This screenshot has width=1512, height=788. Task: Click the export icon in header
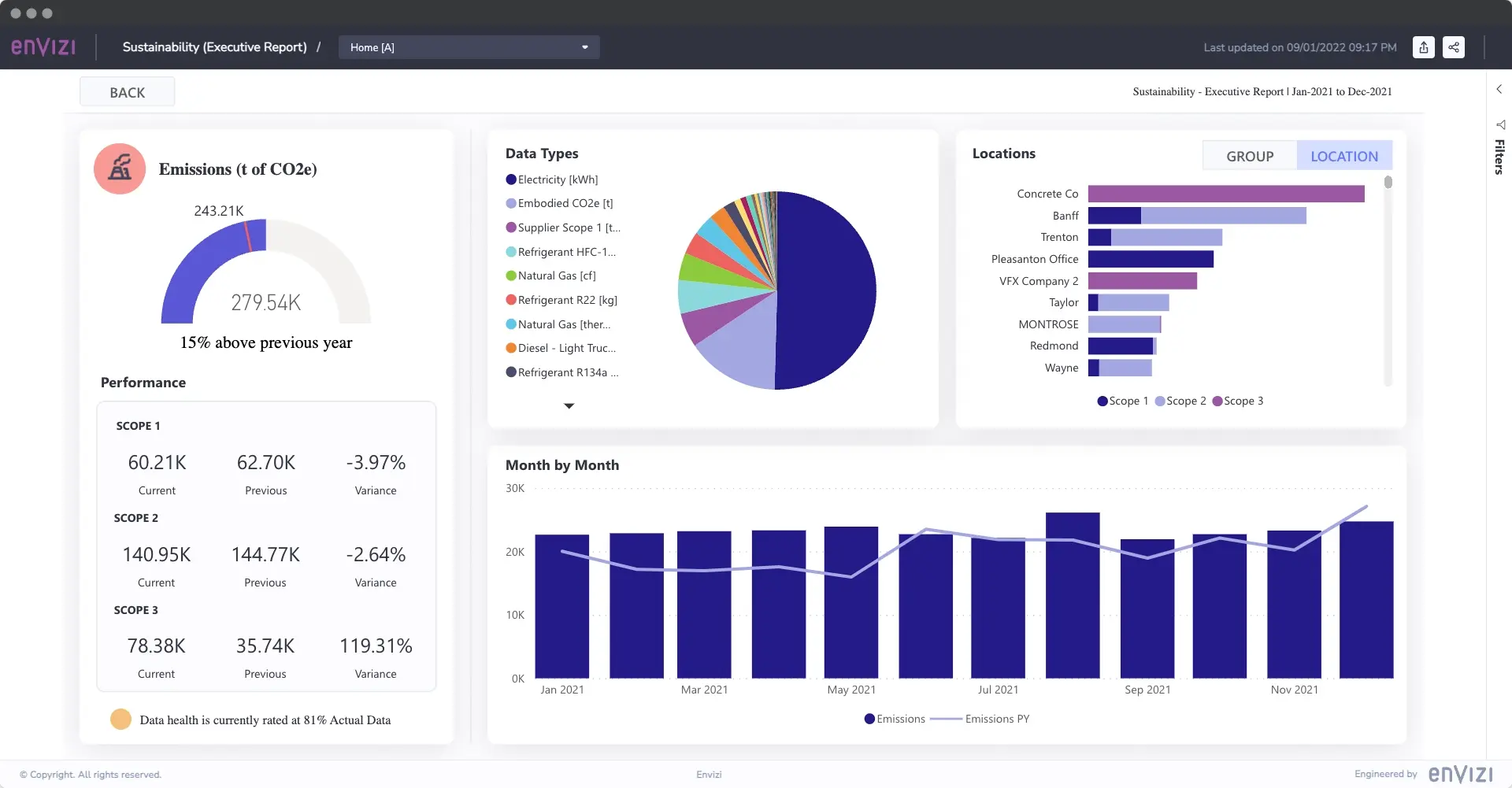click(x=1423, y=47)
